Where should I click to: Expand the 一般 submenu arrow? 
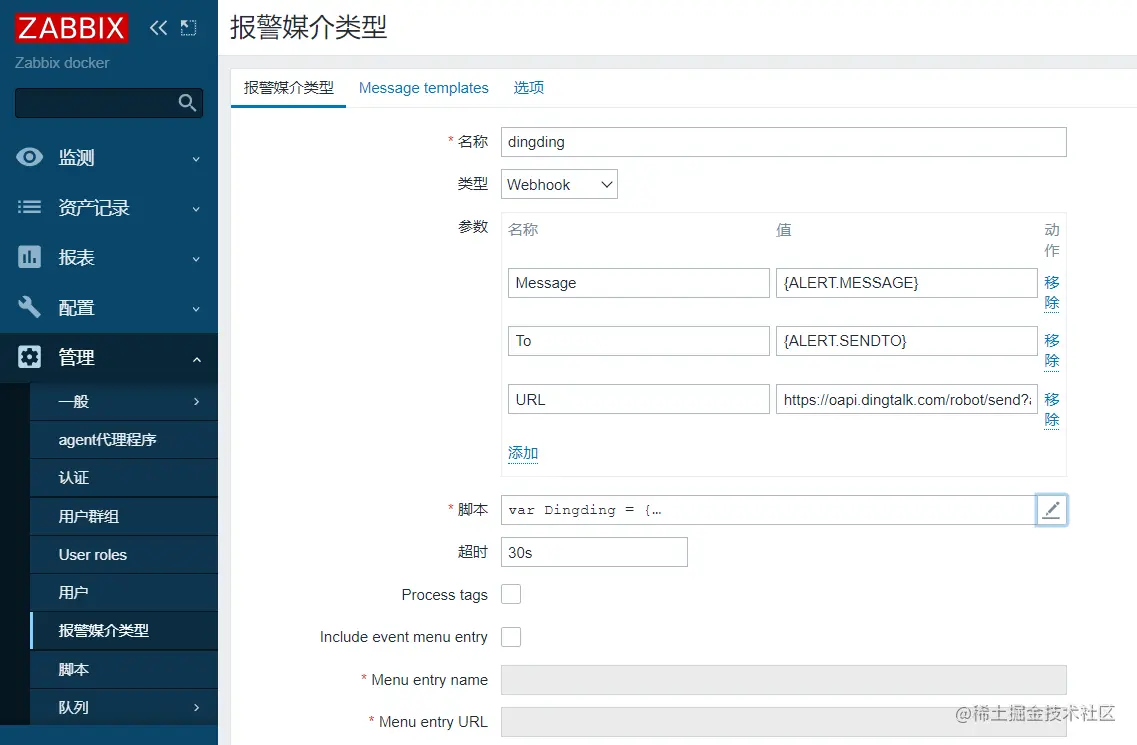click(x=197, y=401)
